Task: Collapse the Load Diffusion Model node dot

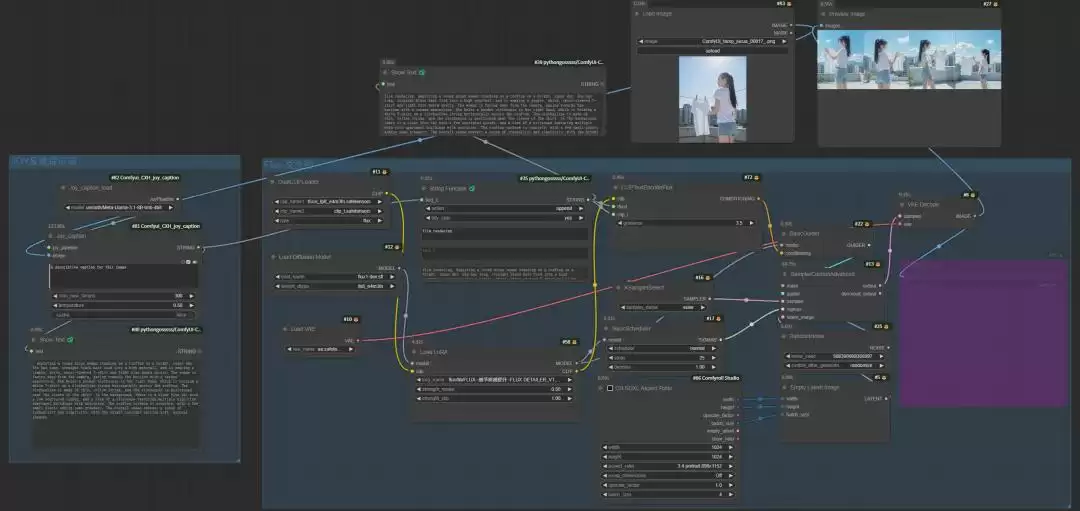Action: click(273, 257)
